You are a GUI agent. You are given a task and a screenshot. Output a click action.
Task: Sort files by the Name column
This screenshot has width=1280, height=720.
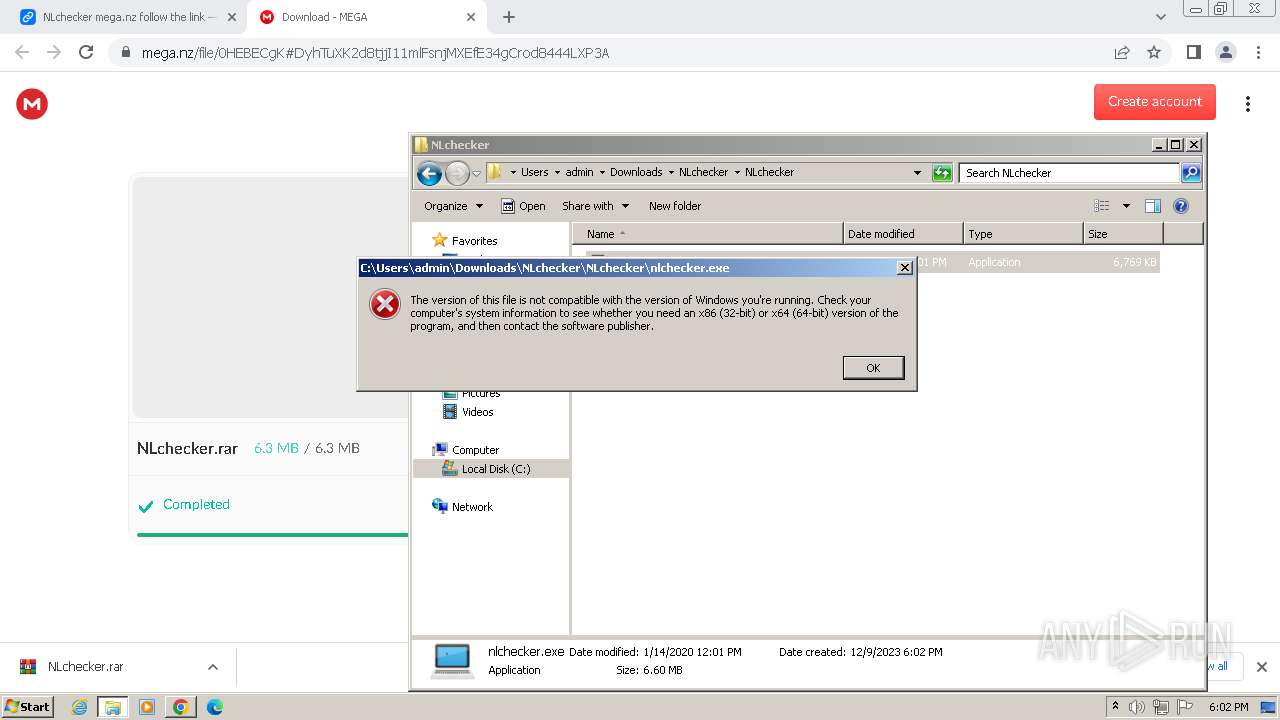tap(707, 234)
